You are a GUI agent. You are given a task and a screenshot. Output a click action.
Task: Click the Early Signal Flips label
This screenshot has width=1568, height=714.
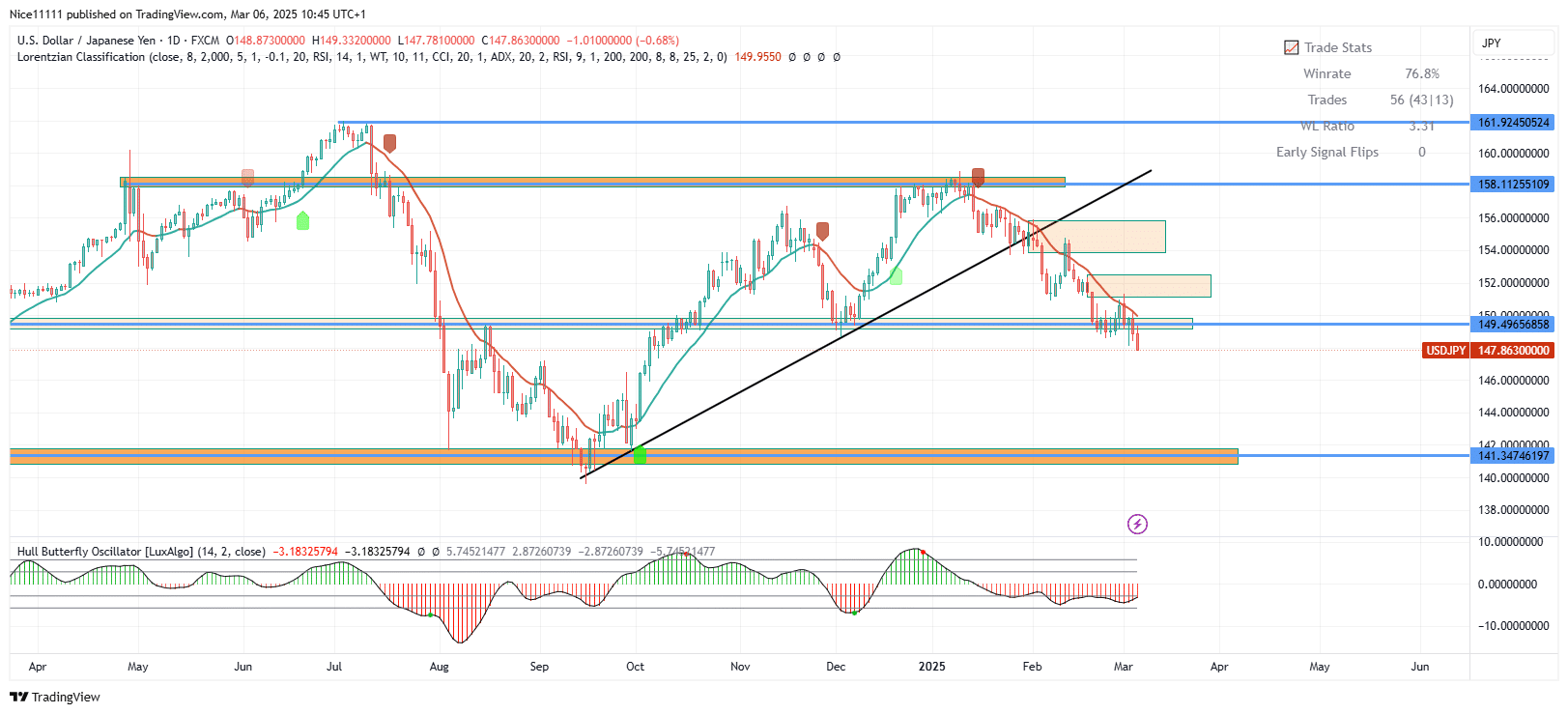click(x=1327, y=152)
